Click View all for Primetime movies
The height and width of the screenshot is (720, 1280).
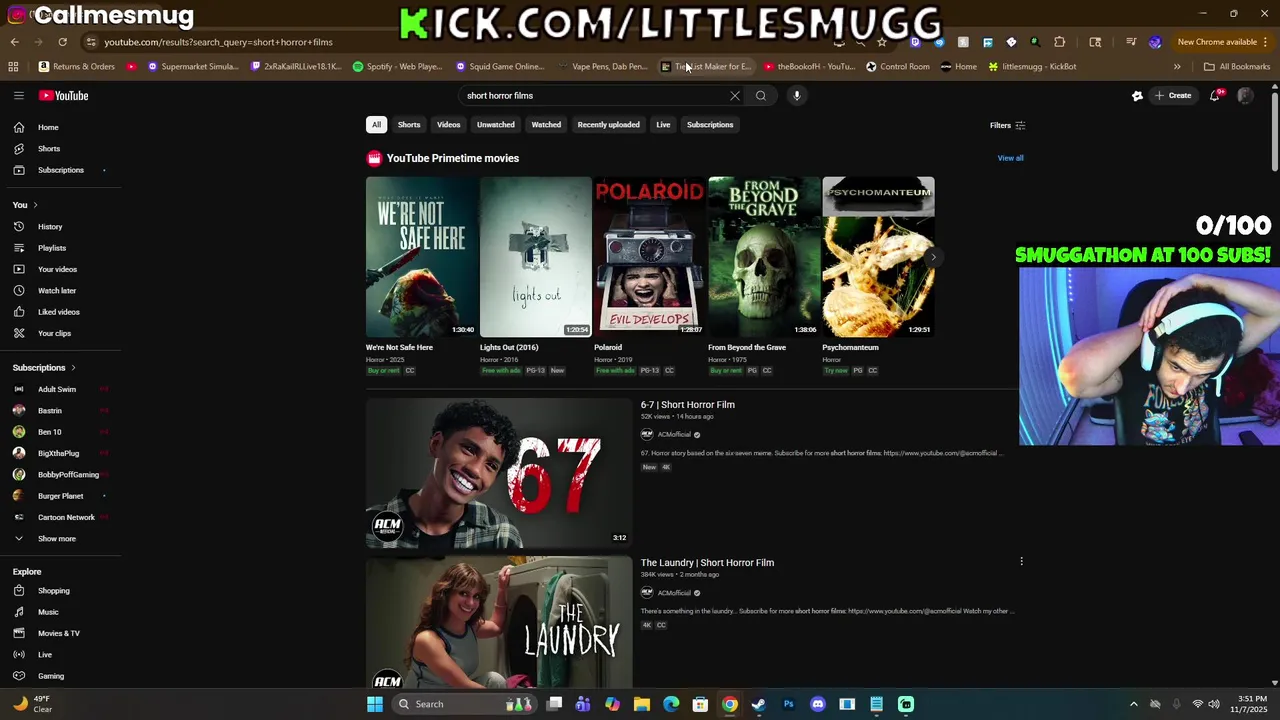coord(1010,158)
